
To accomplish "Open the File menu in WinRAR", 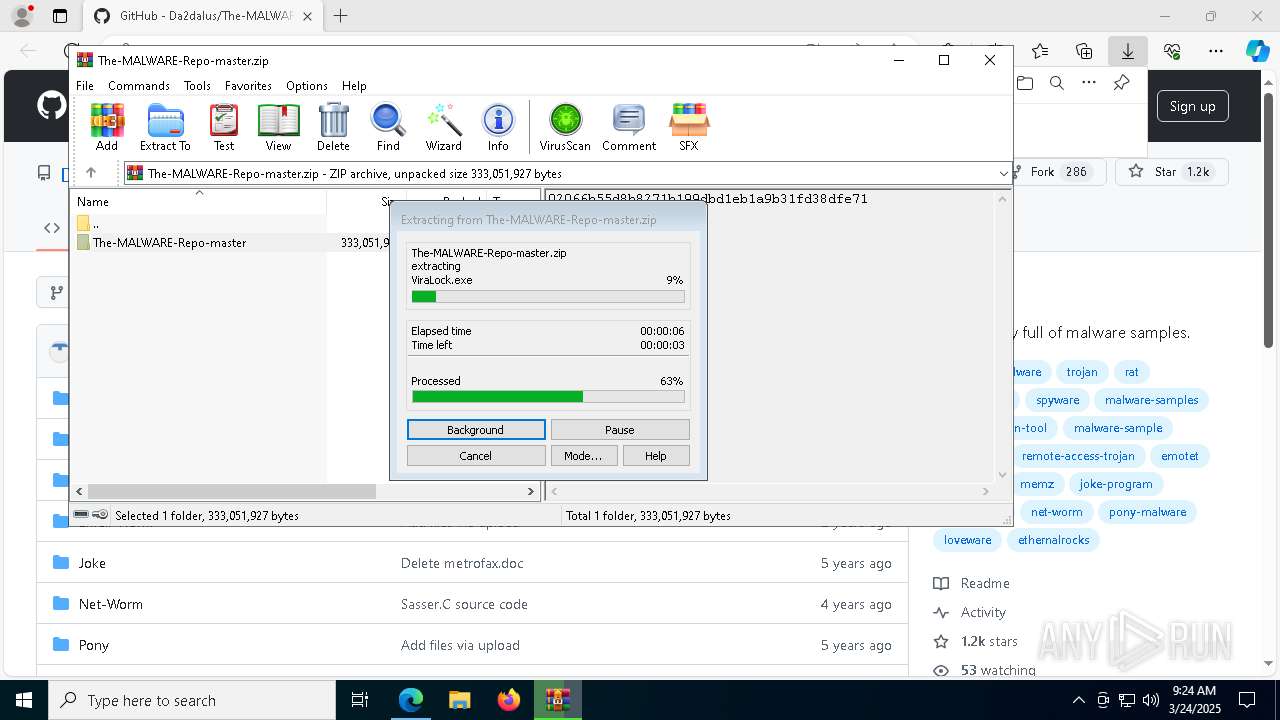I will (x=85, y=86).
